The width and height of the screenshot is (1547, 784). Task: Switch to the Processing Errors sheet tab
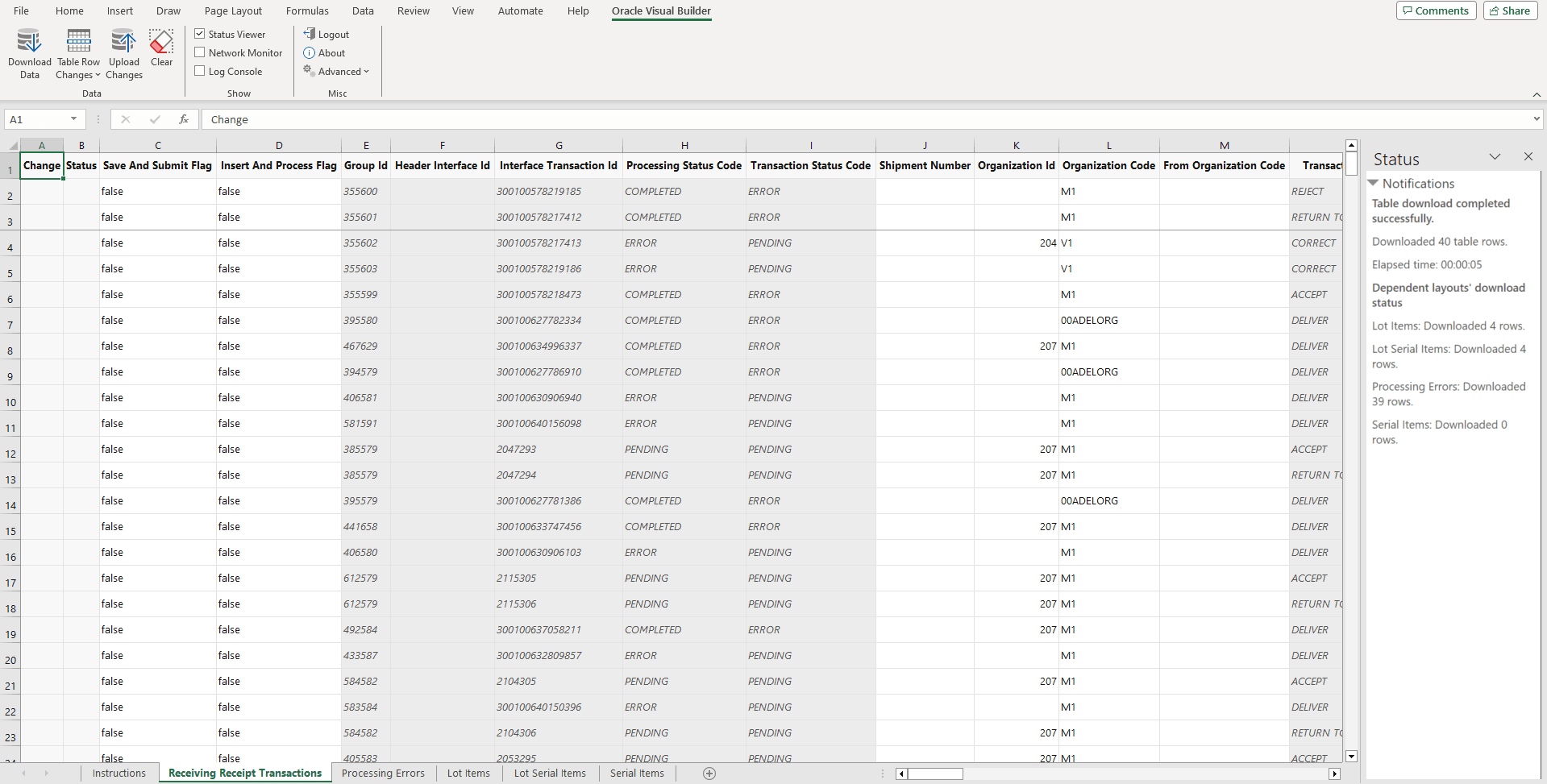coord(382,773)
